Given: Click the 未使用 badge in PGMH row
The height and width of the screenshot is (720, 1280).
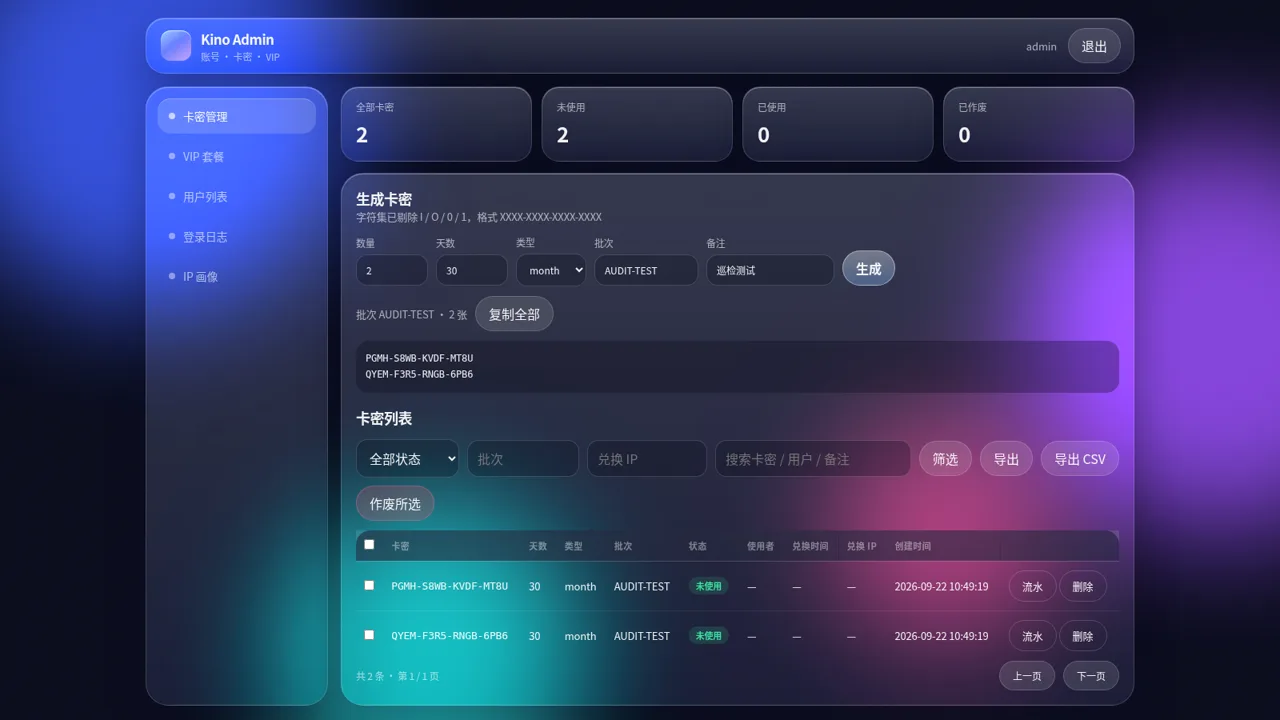Looking at the screenshot, I should tap(708, 586).
